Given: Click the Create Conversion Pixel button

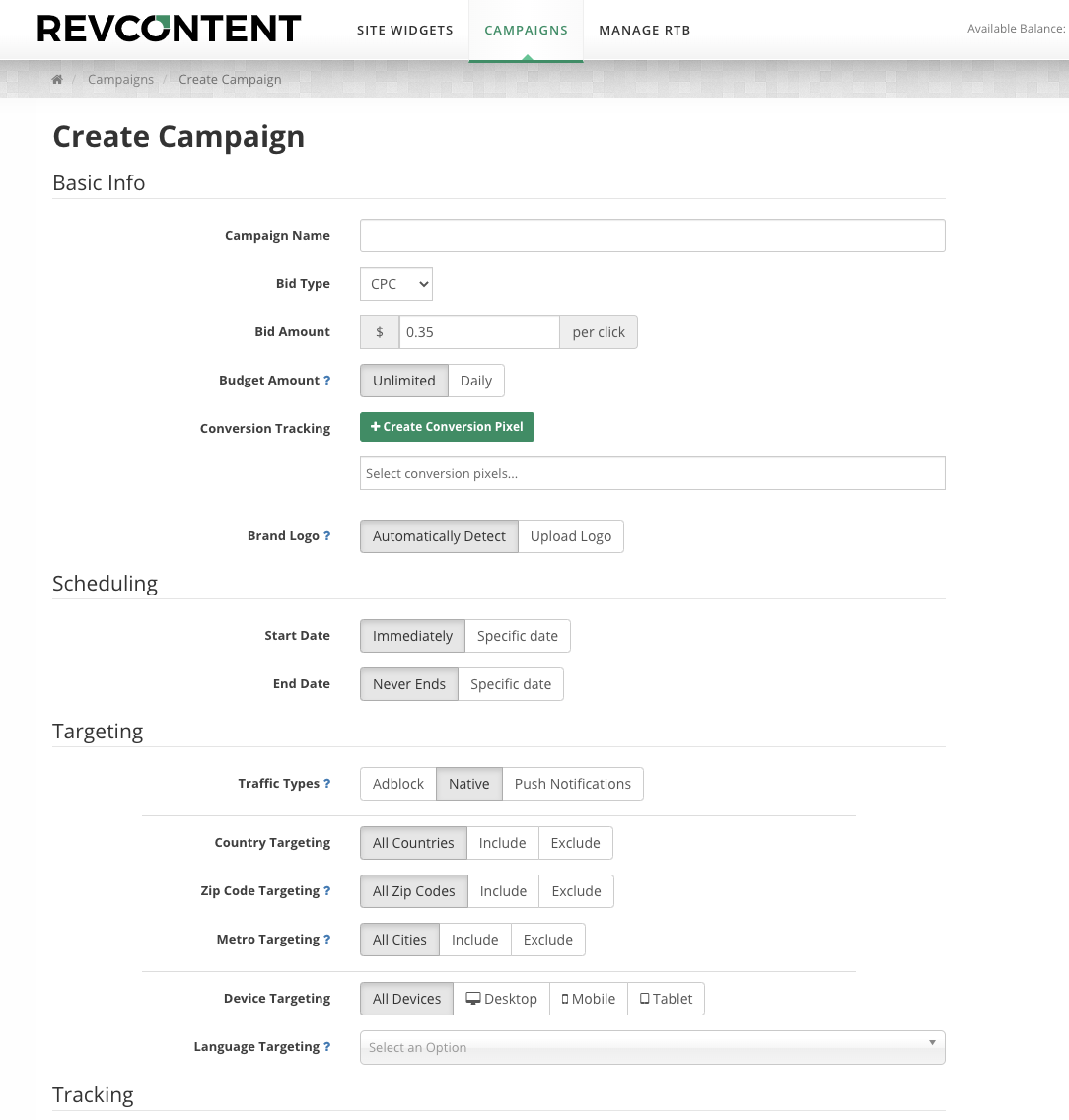Looking at the screenshot, I should tap(447, 427).
